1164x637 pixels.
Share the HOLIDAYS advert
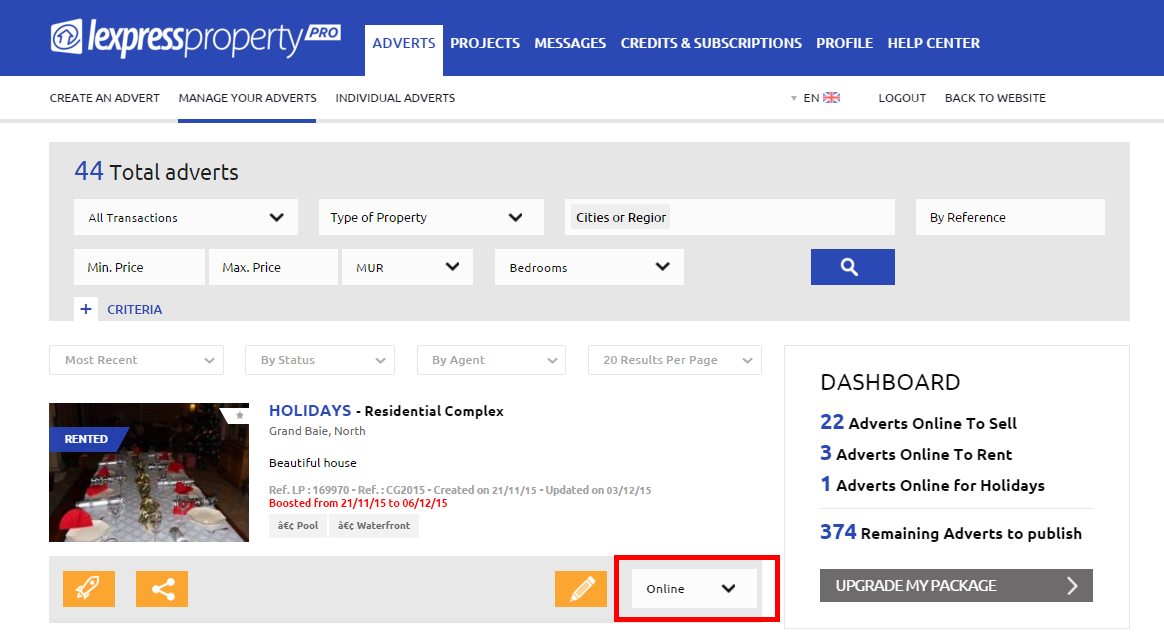click(162, 589)
